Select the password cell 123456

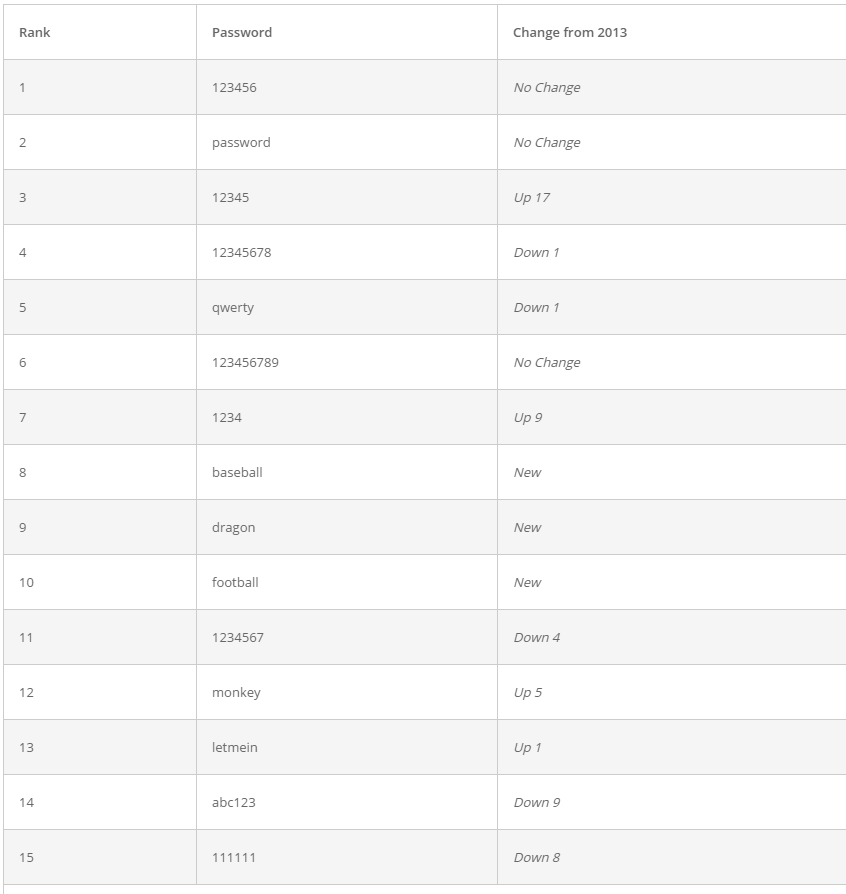tap(234, 87)
